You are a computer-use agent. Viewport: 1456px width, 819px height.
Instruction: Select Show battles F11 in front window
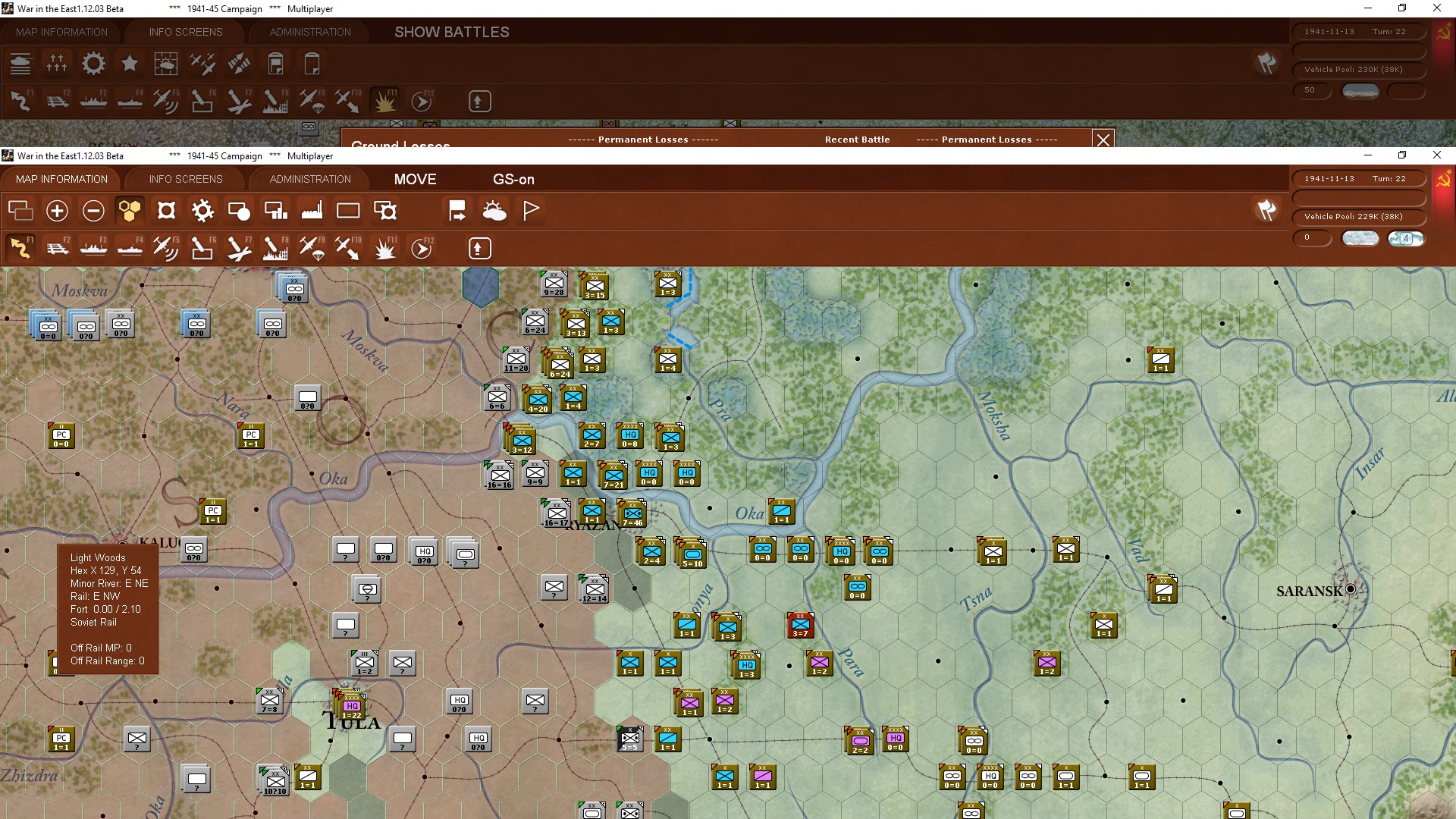(x=385, y=248)
